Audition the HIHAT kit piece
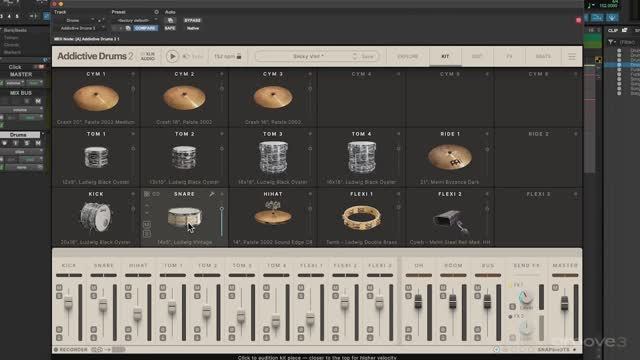The height and width of the screenshot is (360, 640). [273, 213]
